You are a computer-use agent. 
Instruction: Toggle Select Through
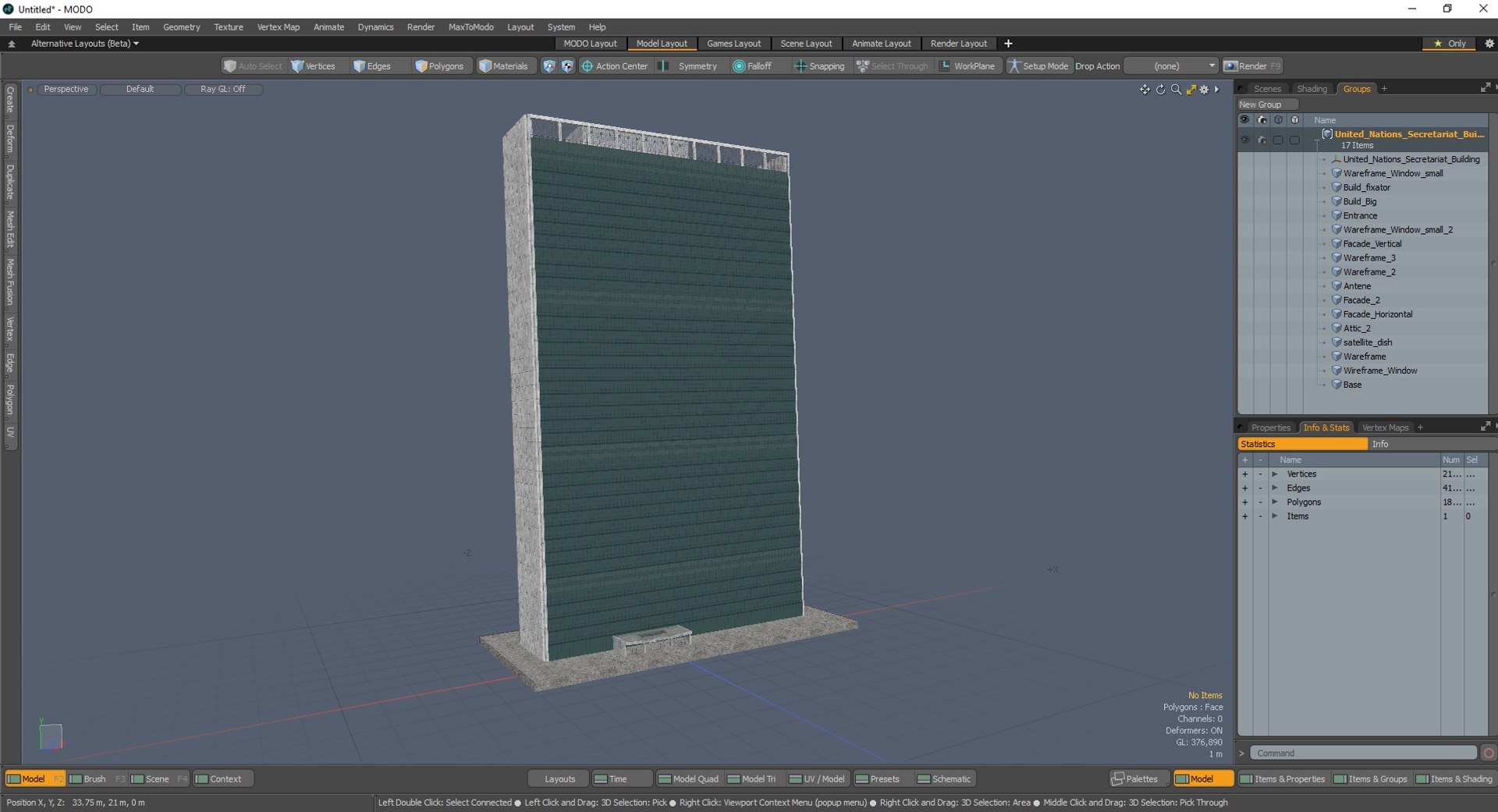pyautogui.click(x=892, y=66)
